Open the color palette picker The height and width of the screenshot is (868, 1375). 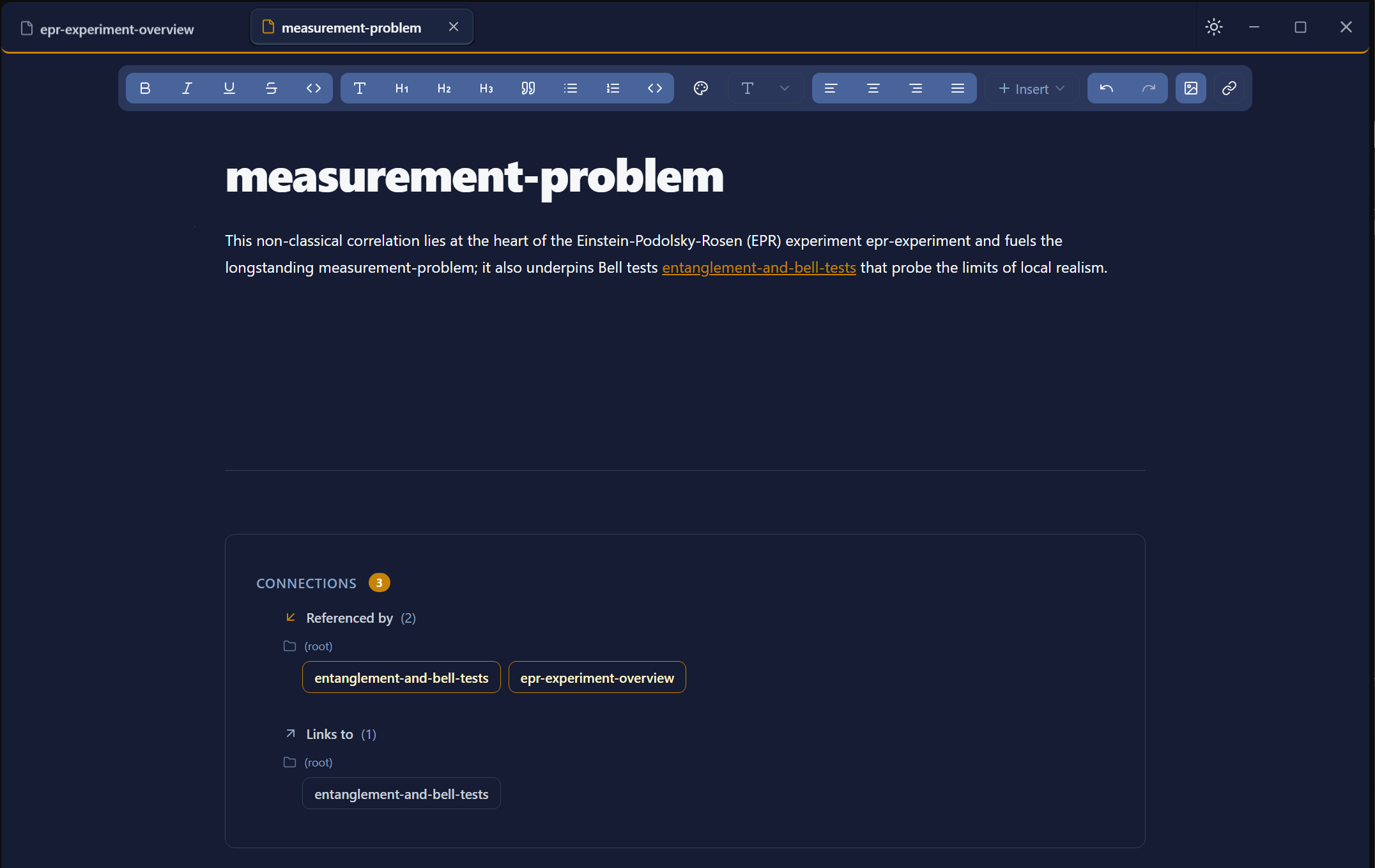pyautogui.click(x=701, y=88)
